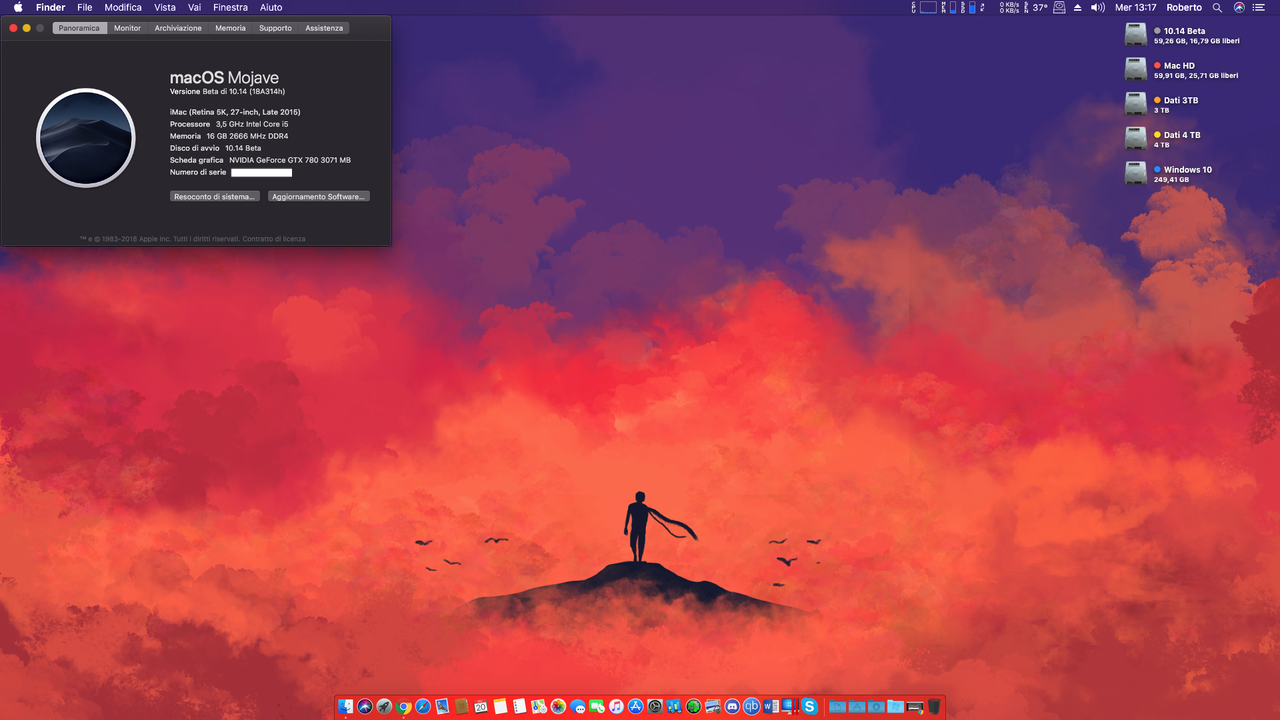Click Roberto user name in menu bar
The height and width of the screenshot is (720, 1280).
pyautogui.click(x=1184, y=7)
